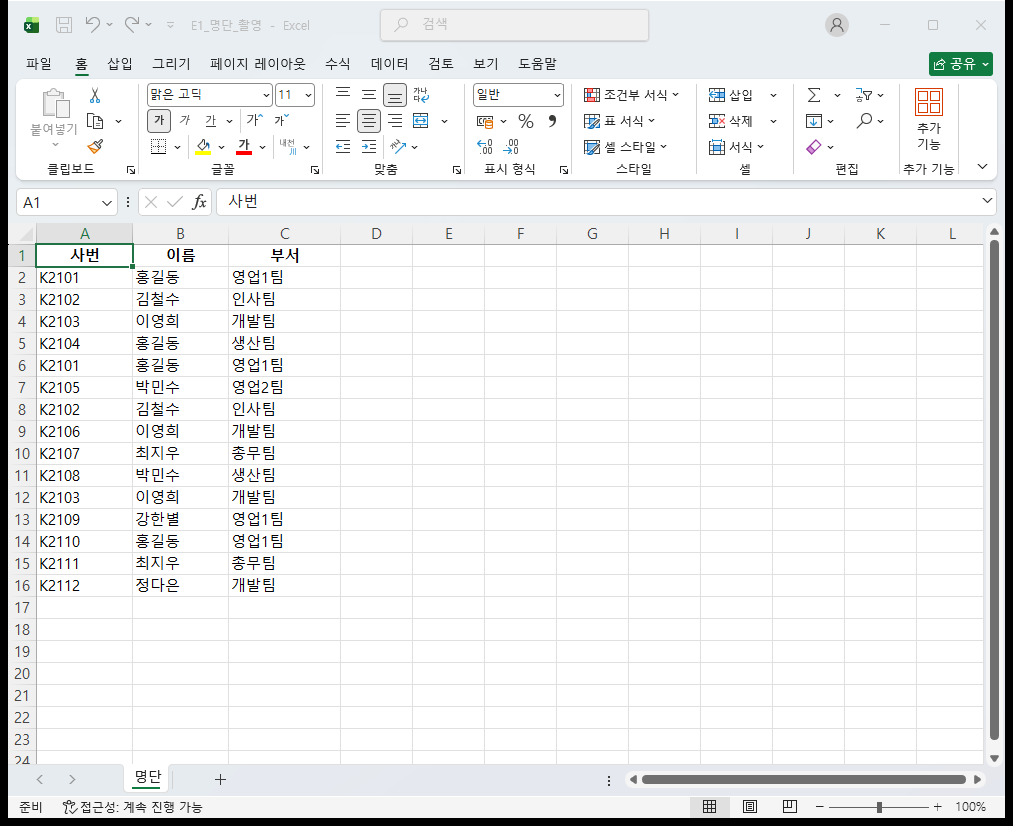This screenshot has height=826, width=1013.
Task: Click the AutoSum sigma icon
Action: (814, 96)
